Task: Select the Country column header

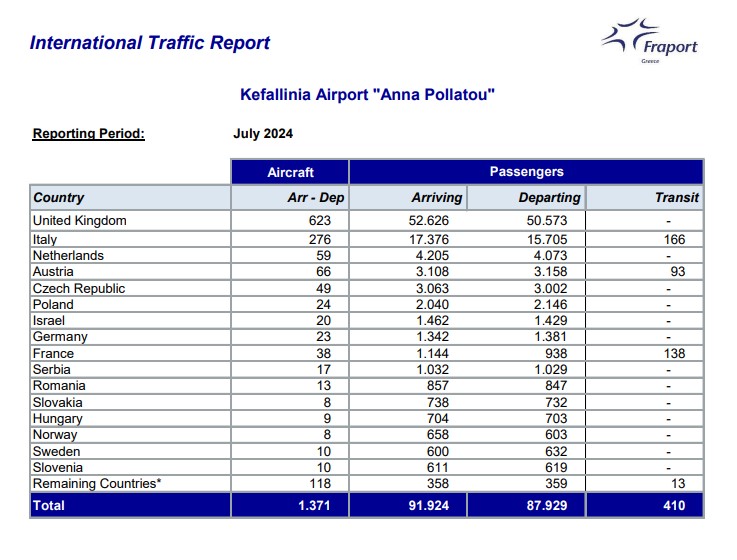Action: 59,198
